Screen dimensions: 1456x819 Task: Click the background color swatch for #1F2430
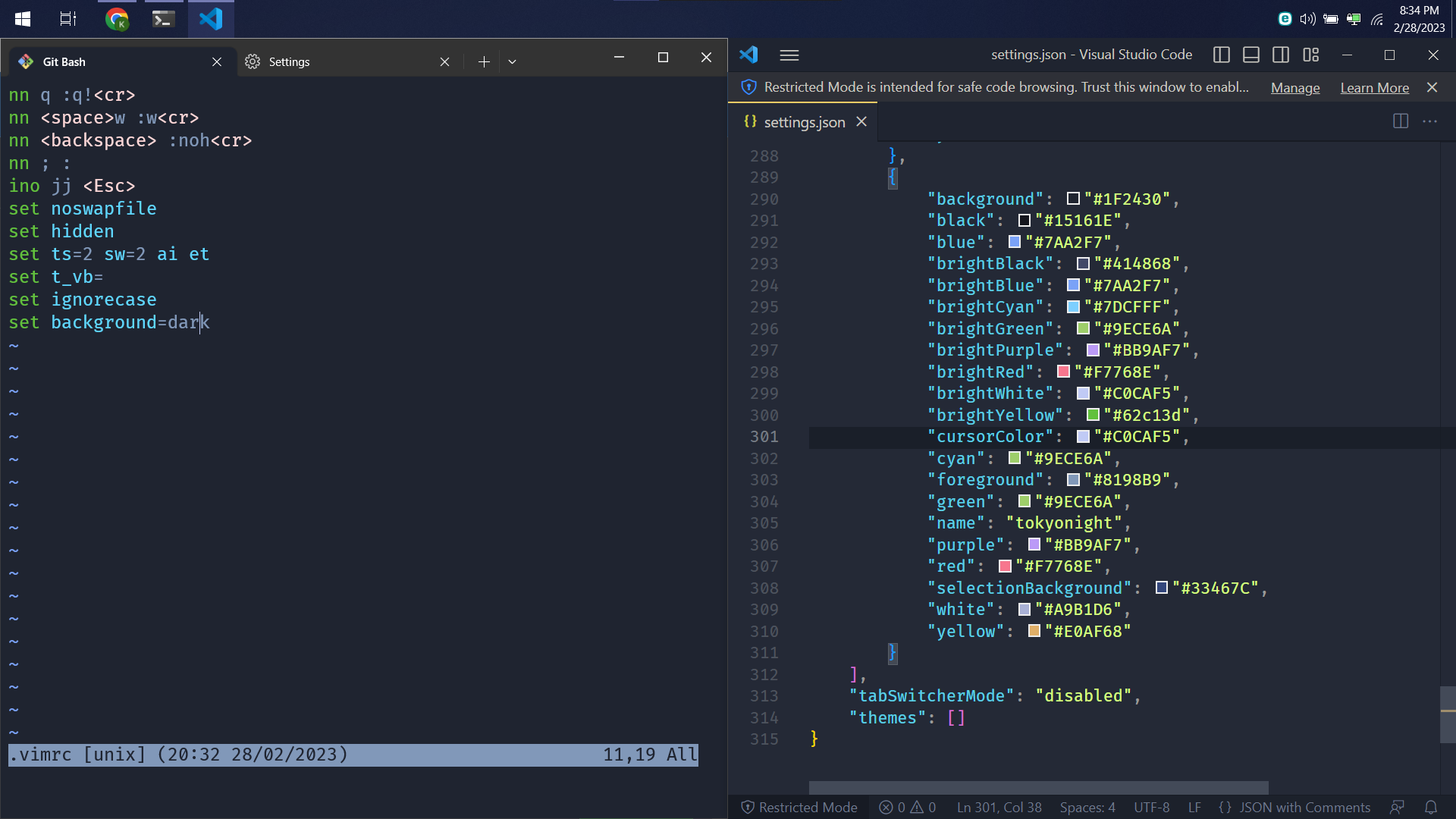point(1074,198)
